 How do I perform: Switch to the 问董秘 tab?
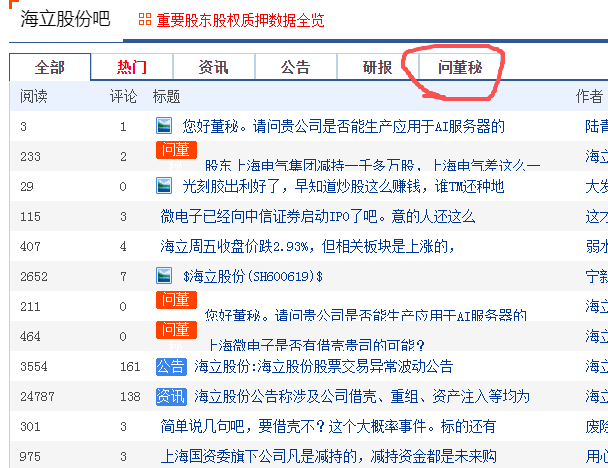point(460,67)
